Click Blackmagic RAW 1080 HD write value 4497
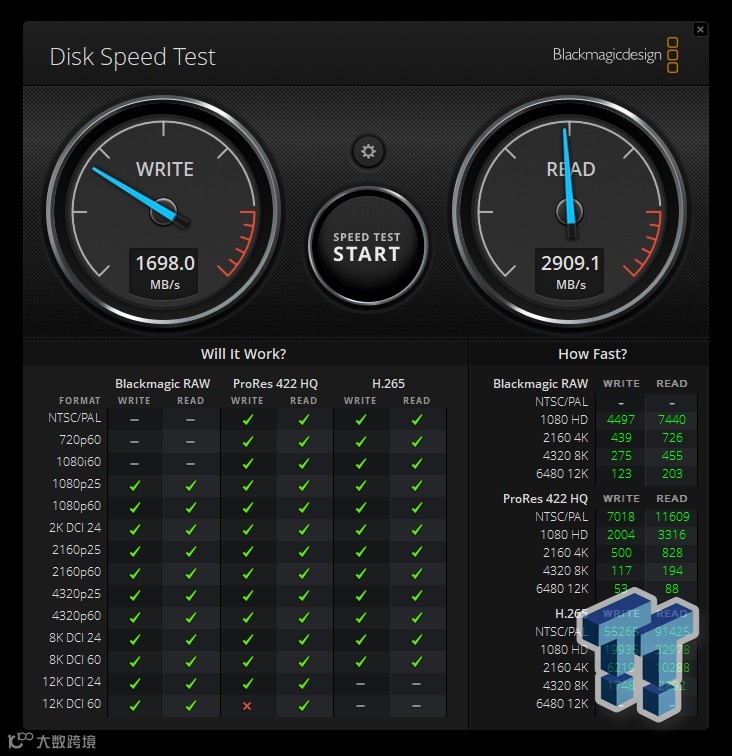The height and width of the screenshot is (756, 732). click(x=621, y=419)
